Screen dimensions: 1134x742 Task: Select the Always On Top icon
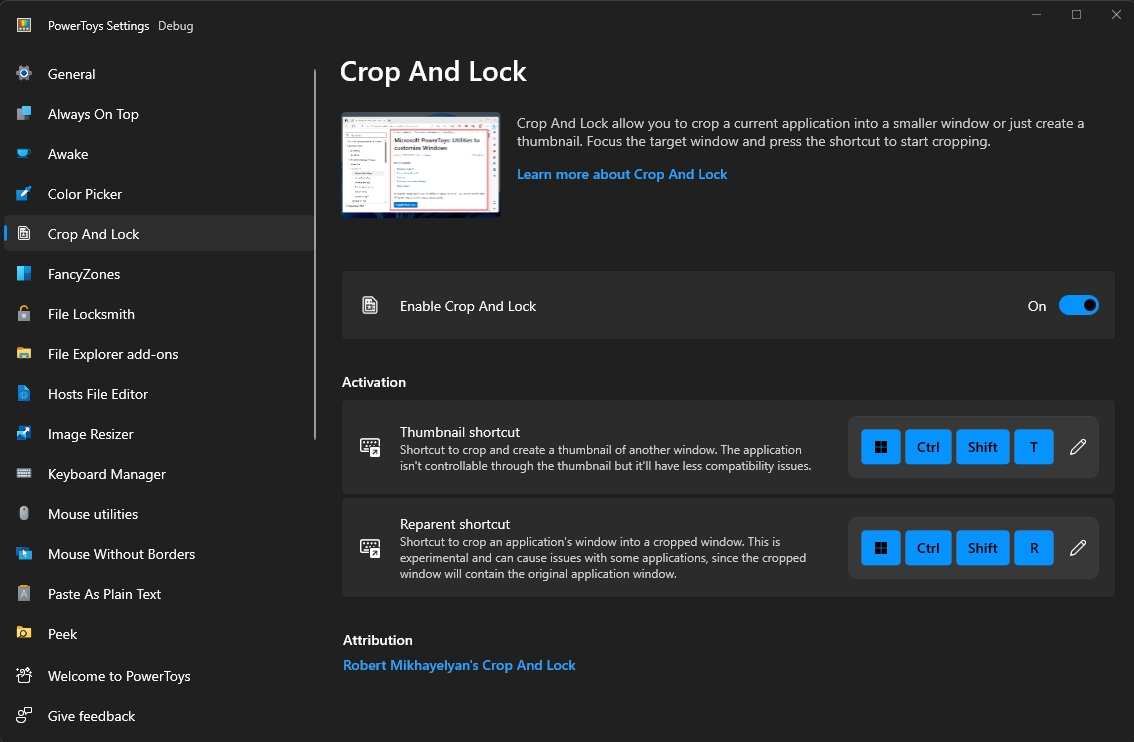pos(24,114)
